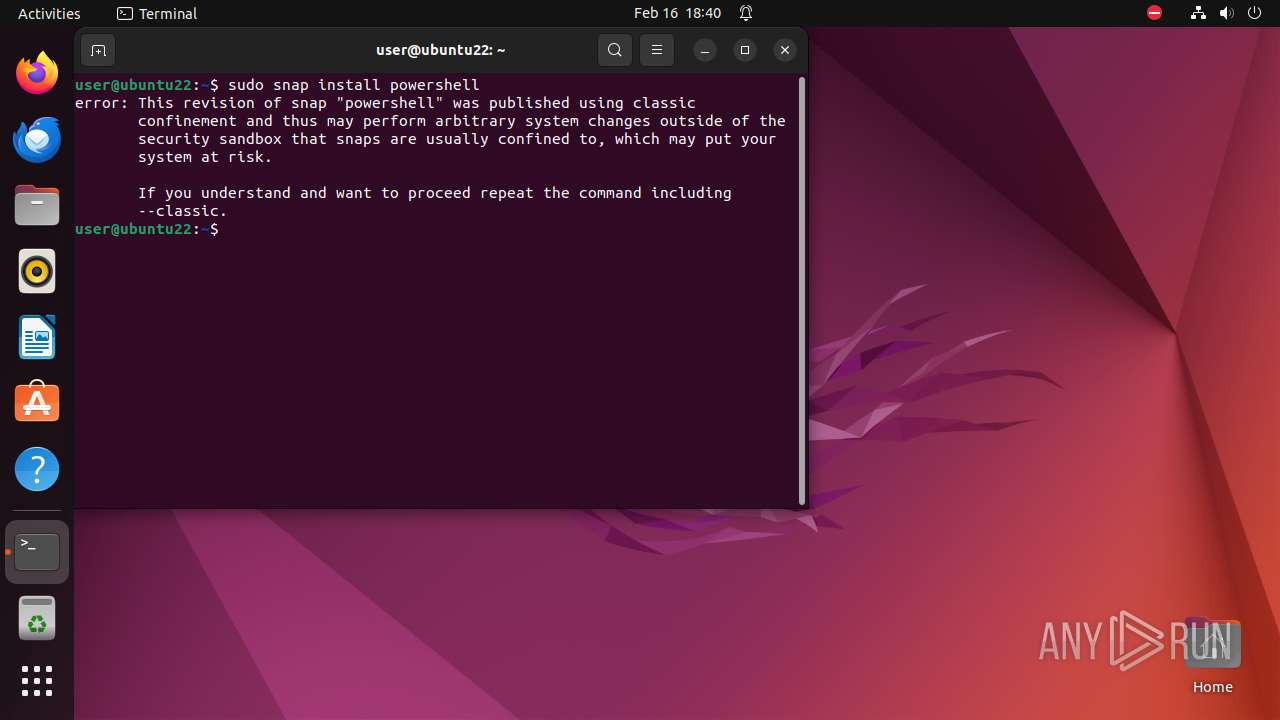1280x720 pixels.
Task: Click the terminal vertical scrollbar
Action: pyautogui.click(x=802, y=290)
